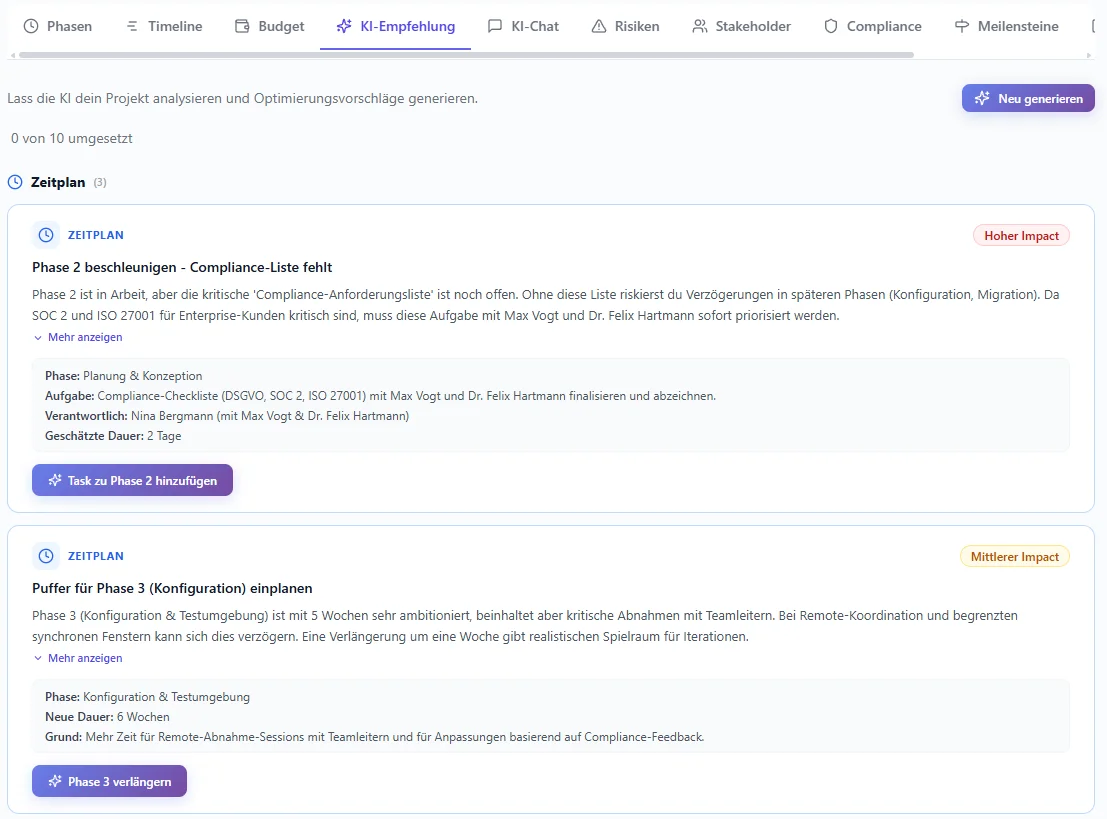Click the Zeitplan section heading clock icon
This screenshot has height=819, width=1107.
click(x=15, y=182)
